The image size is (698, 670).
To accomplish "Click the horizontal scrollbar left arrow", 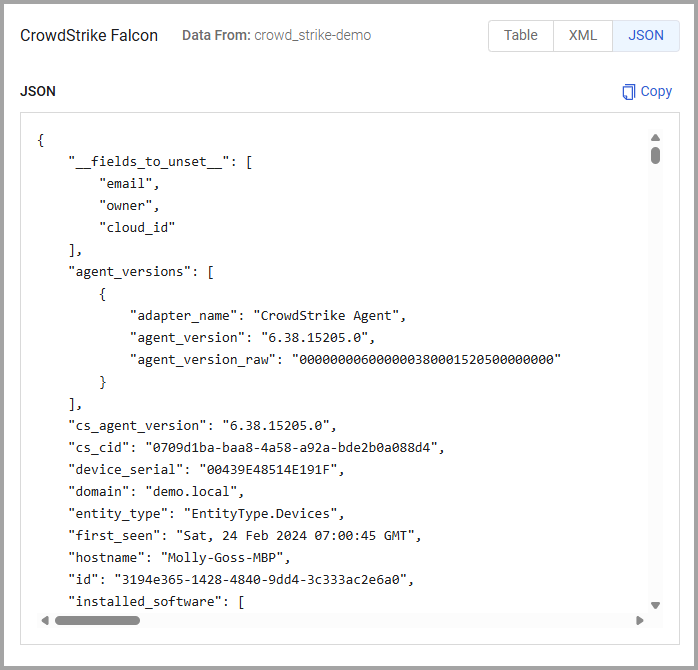I will (x=45, y=621).
